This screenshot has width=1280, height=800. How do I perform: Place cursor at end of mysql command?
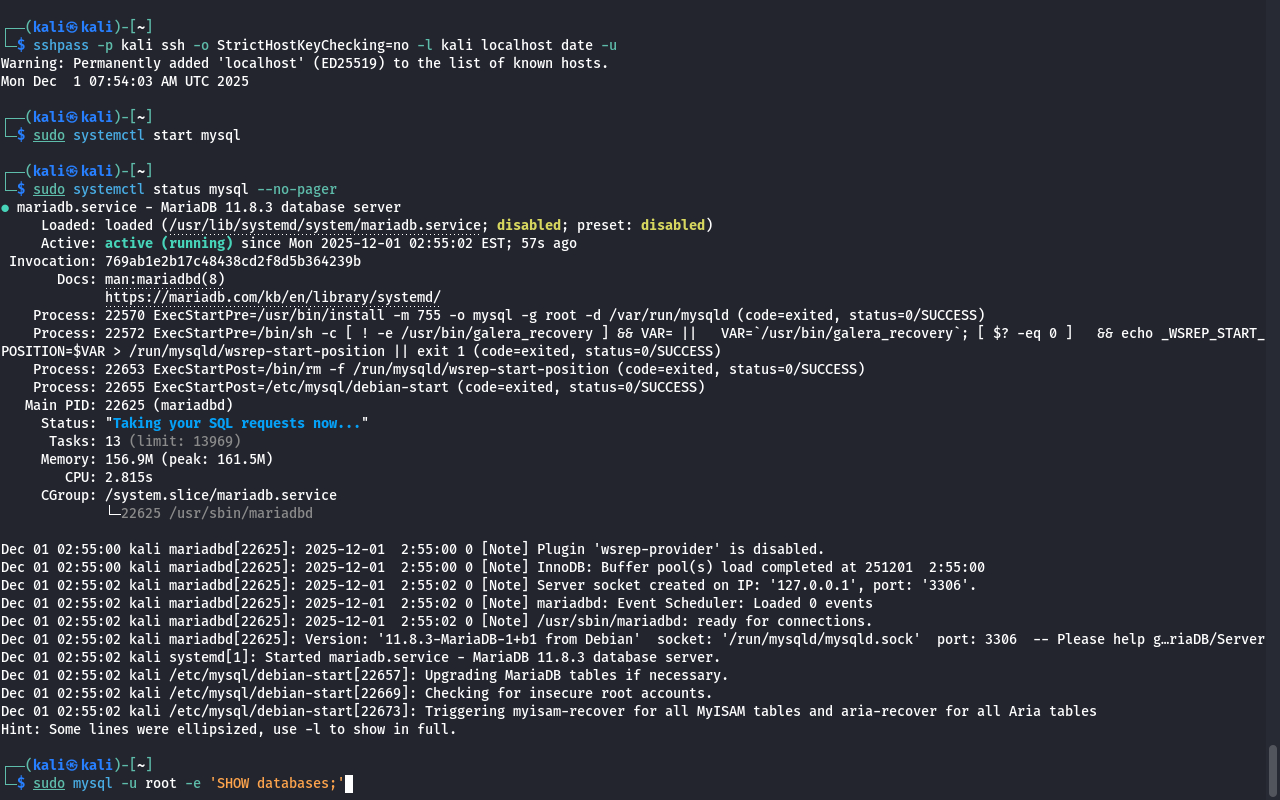pyautogui.click(x=349, y=783)
